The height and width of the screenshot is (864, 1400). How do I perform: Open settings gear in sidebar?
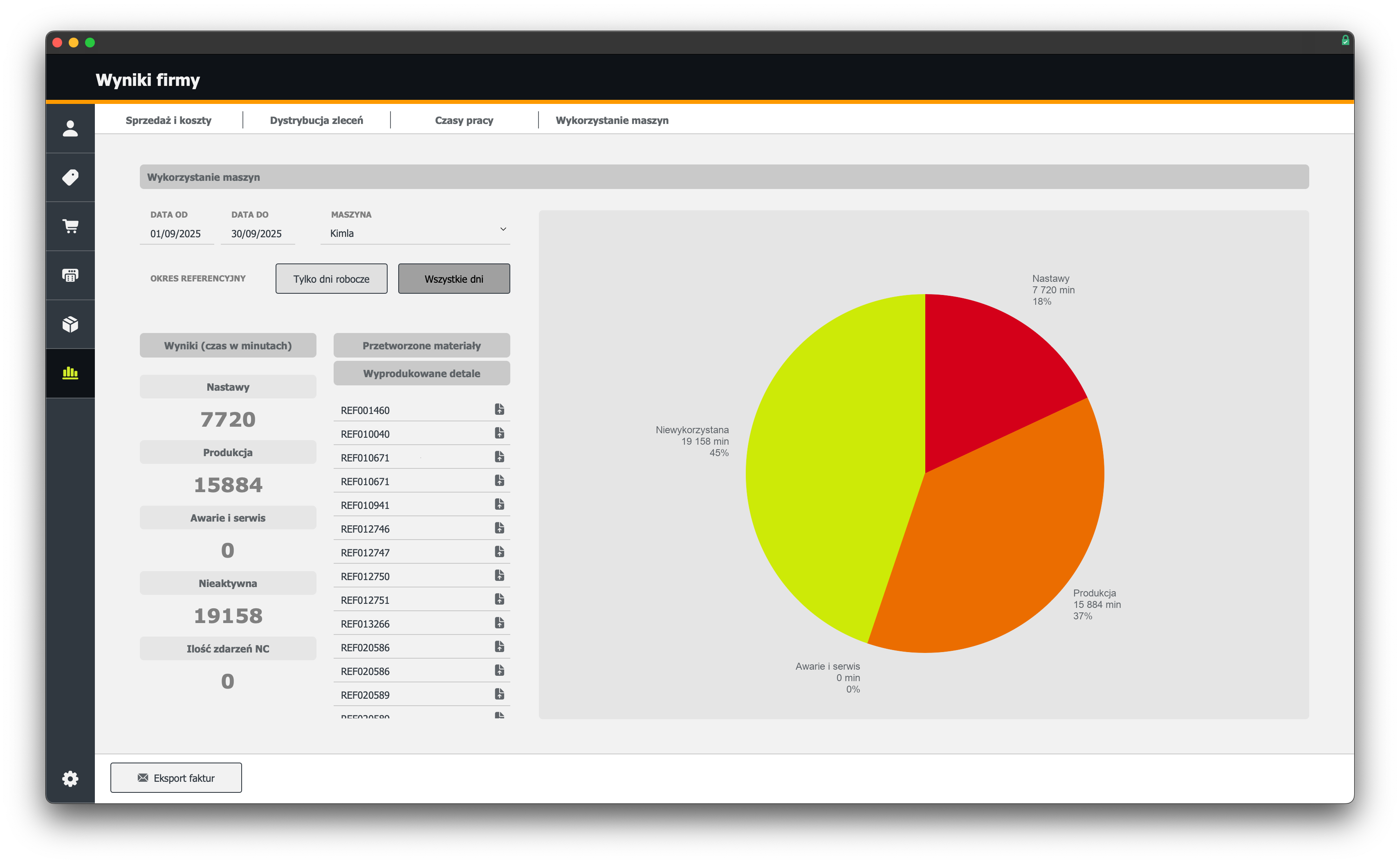(x=70, y=778)
